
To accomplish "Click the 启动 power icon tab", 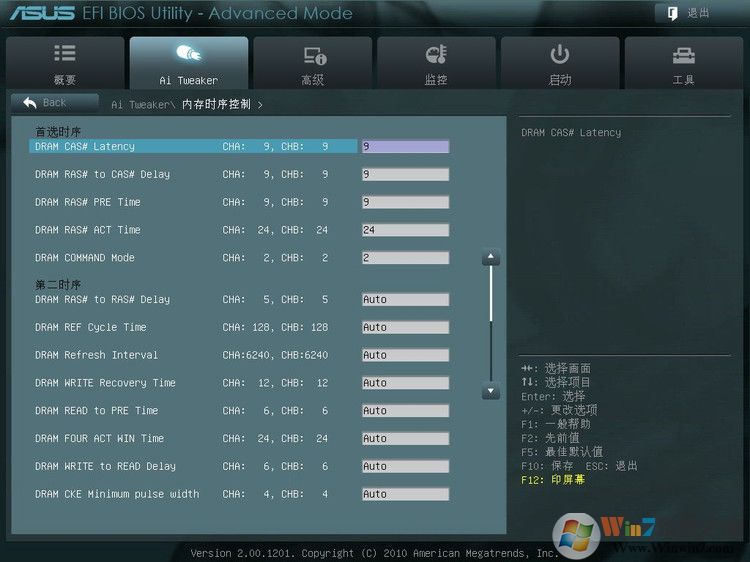I will point(560,62).
